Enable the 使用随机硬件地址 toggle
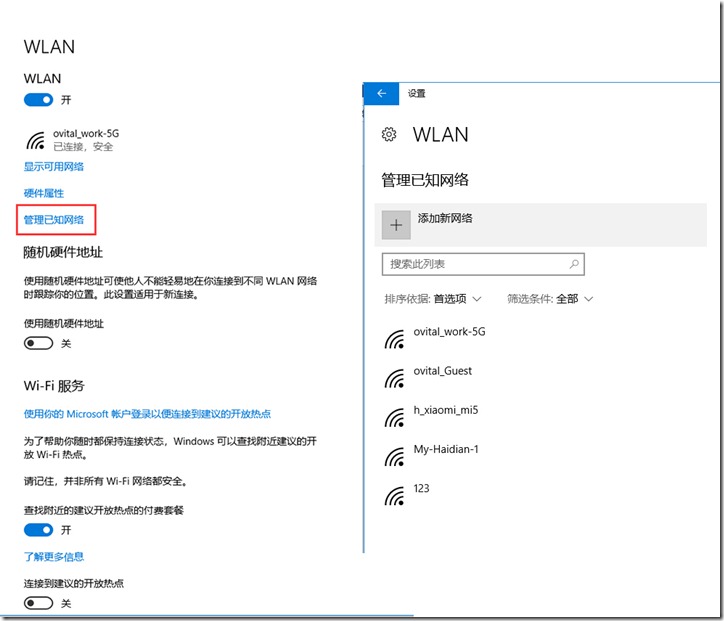This screenshot has width=724, height=621. click(38, 343)
